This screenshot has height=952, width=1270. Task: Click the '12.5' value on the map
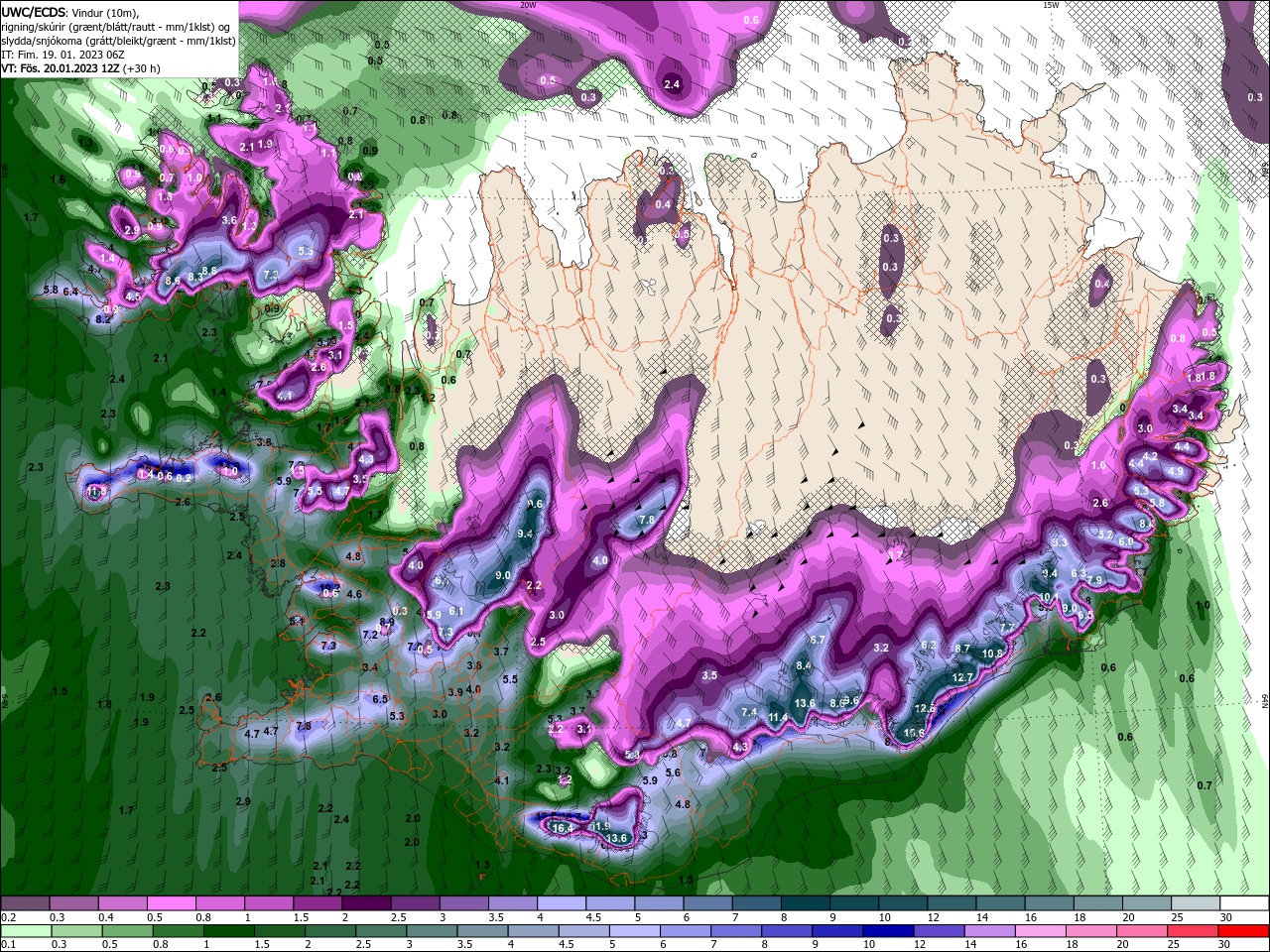925,709
